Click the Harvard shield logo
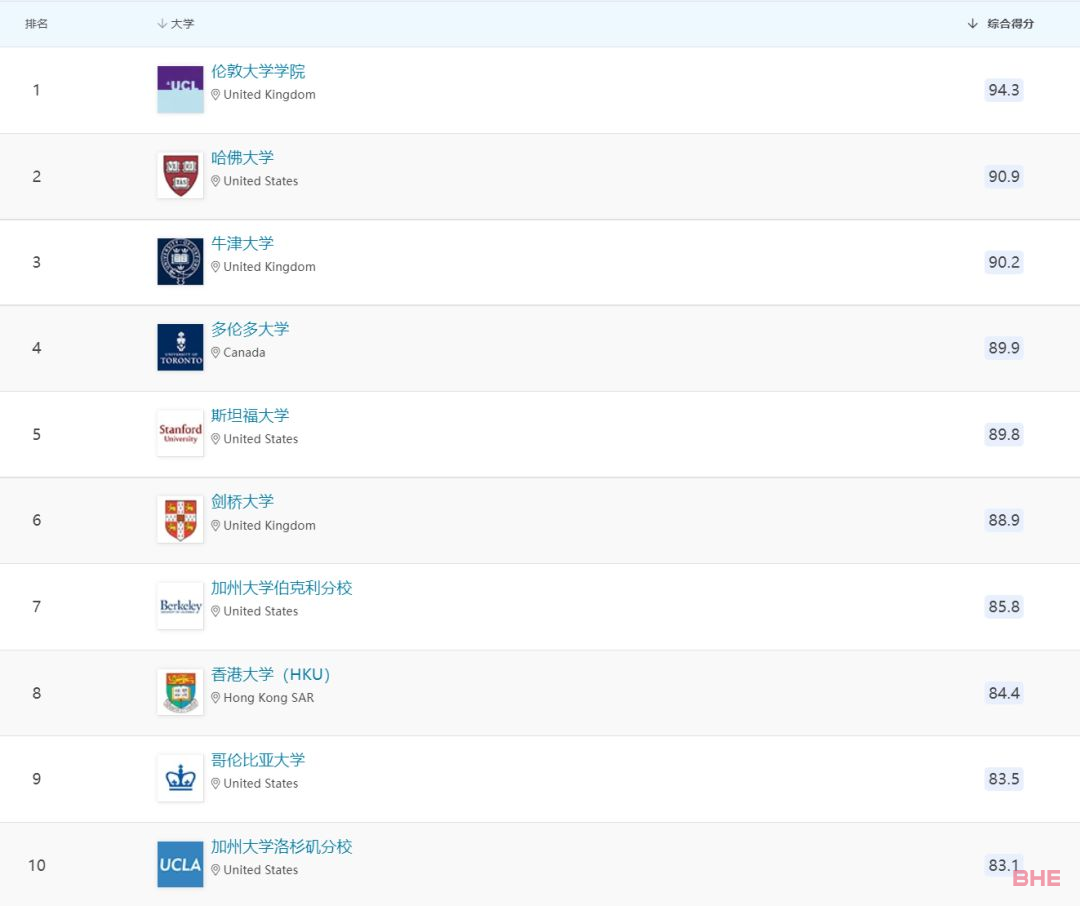This screenshot has height=906, width=1080. [180, 176]
